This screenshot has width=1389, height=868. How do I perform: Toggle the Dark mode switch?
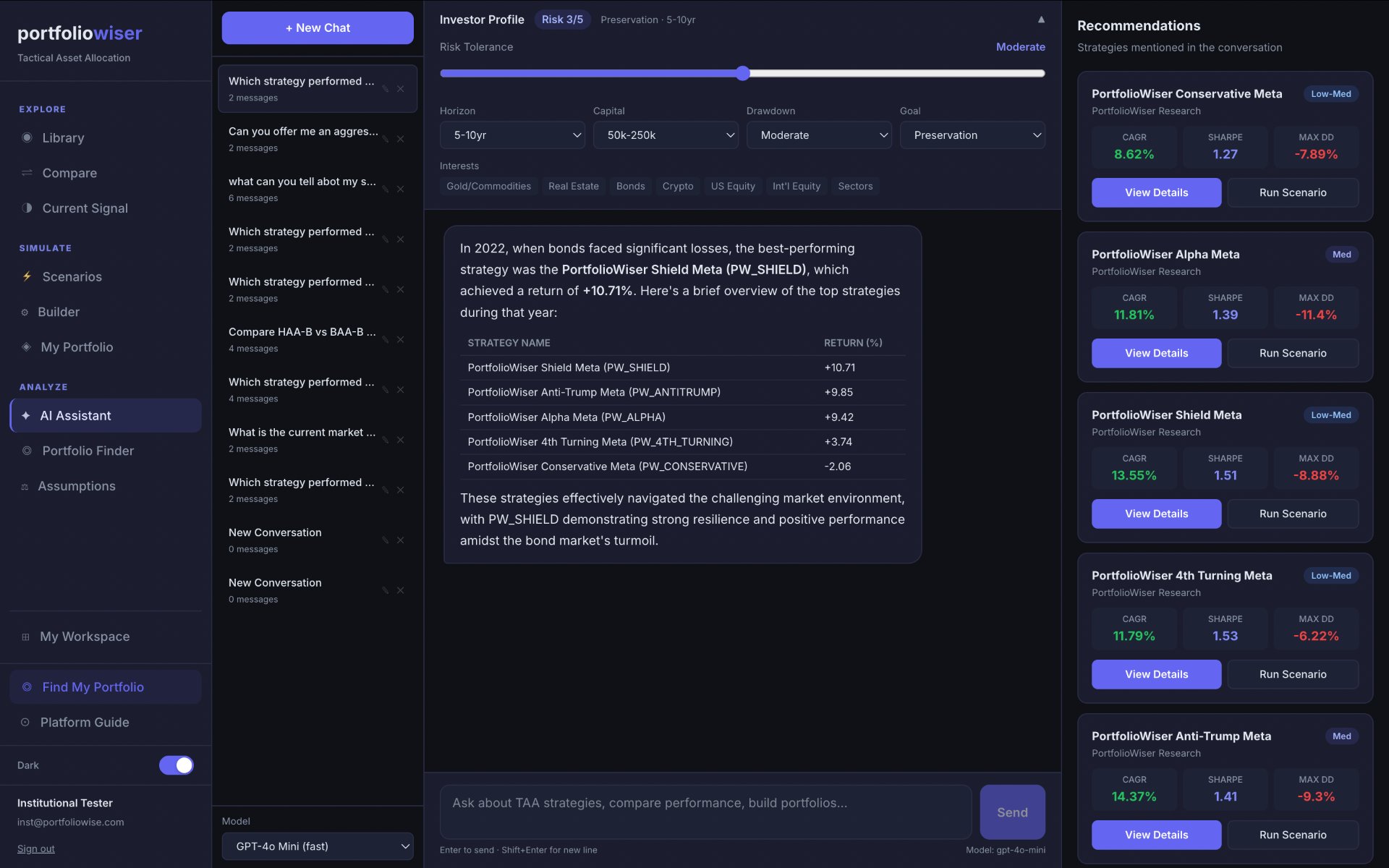177,765
